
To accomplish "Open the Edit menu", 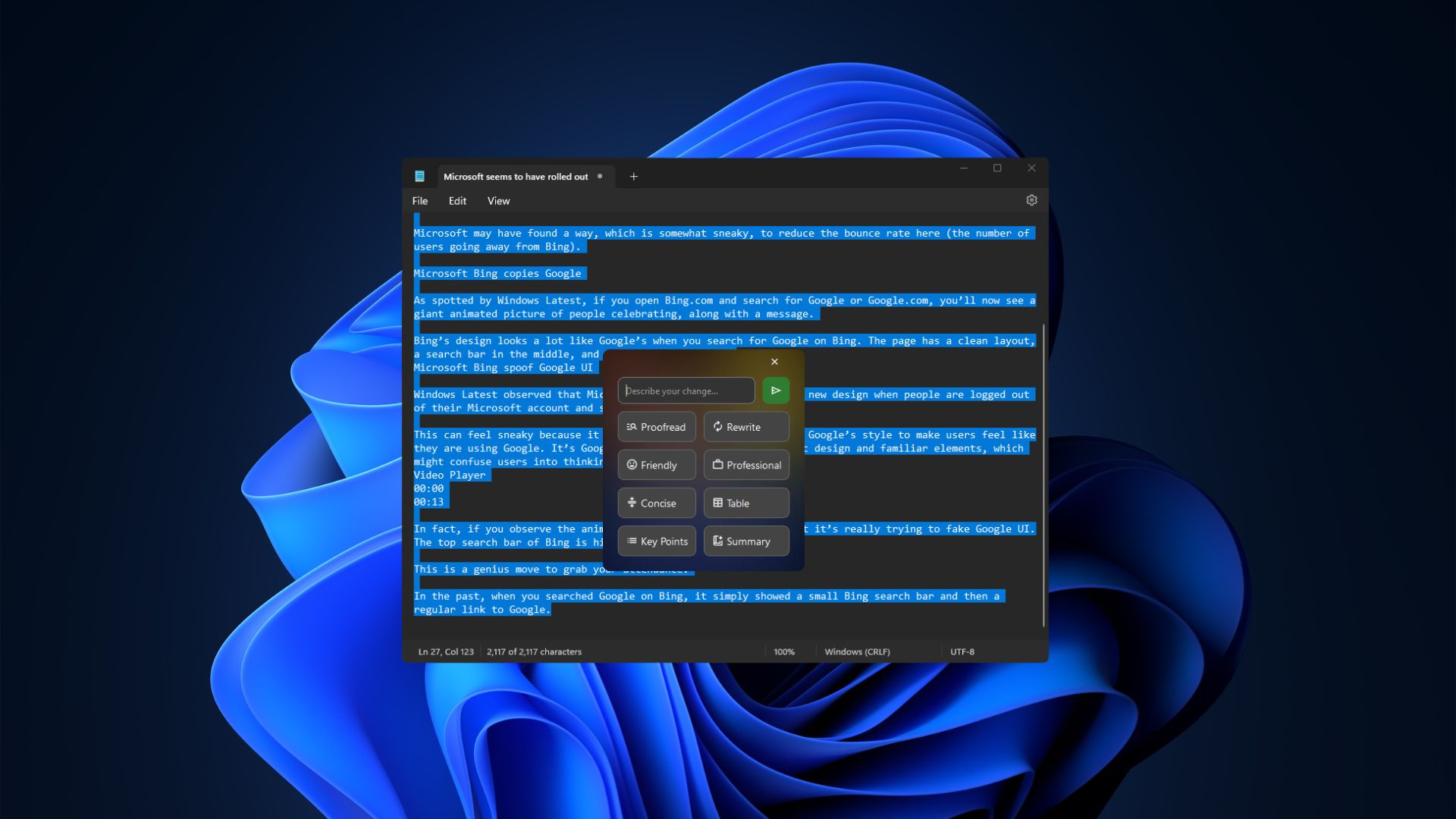I will pos(457,201).
